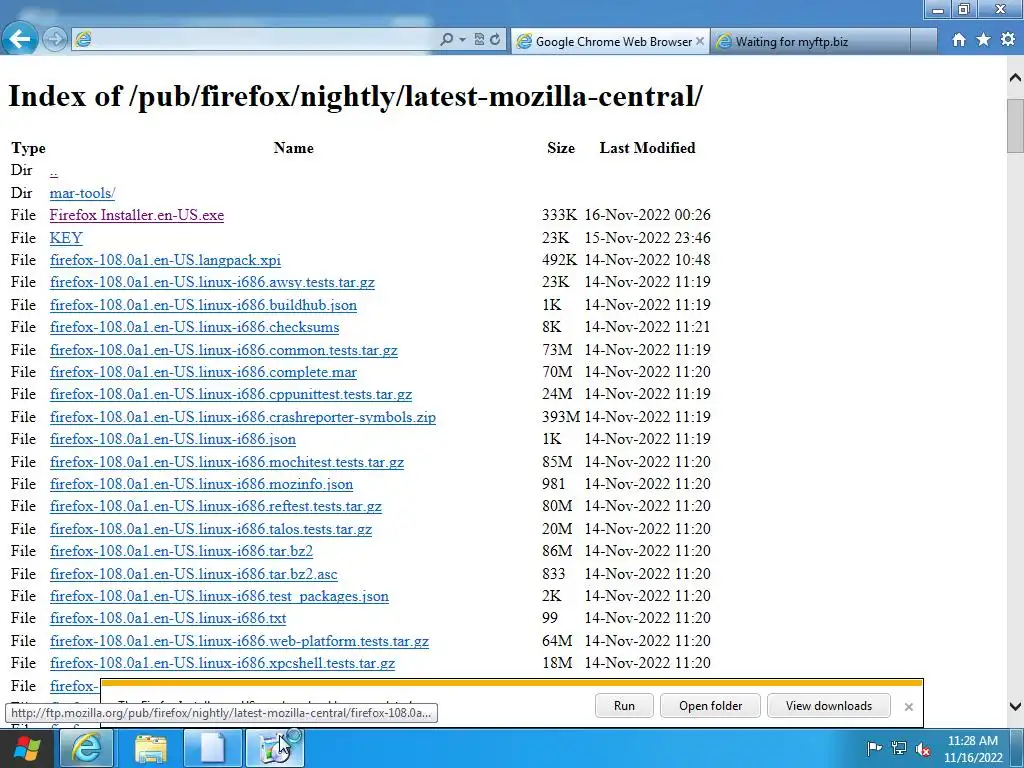Open Windows Explorer folder taskbar icon
Viewport: 1024px width, 768px height.
click(150, 748)
